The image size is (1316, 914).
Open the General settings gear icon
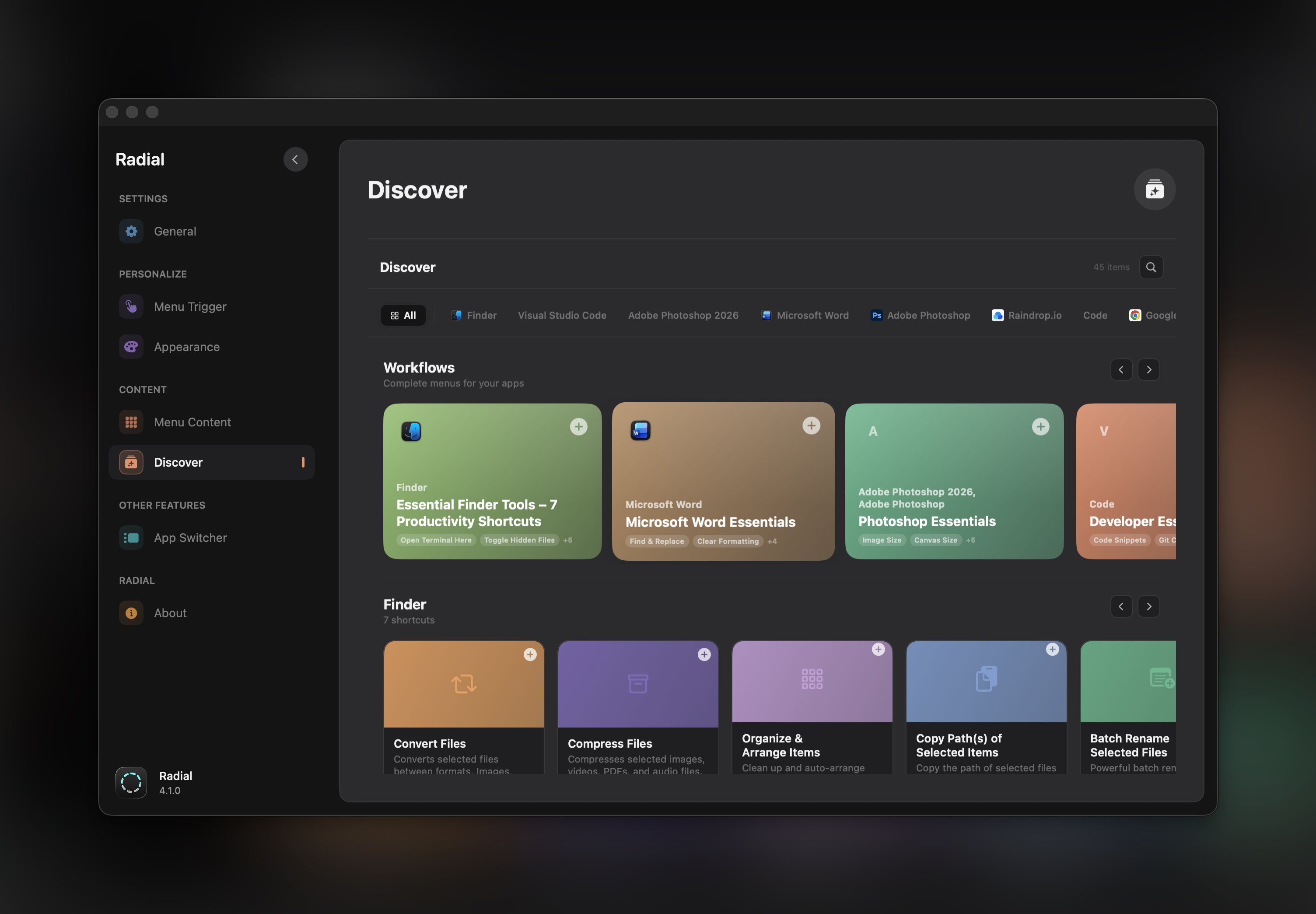(131, 231)
